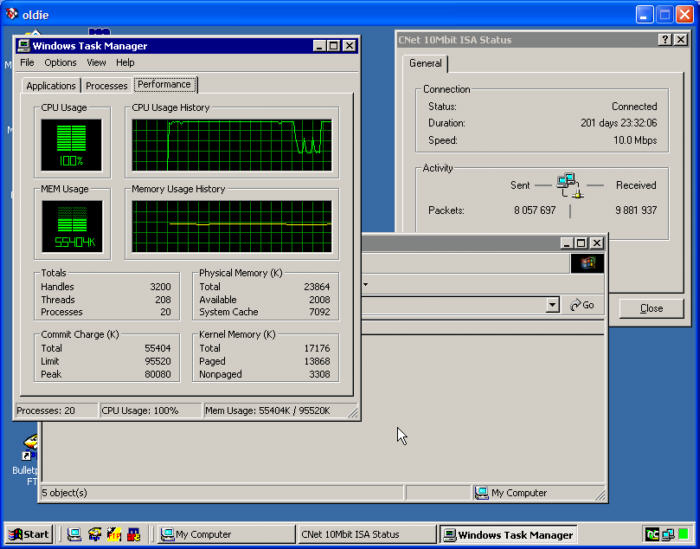700x549 pixels.
Task: Click Received packets count 9 881 937
Action: pos(636,210)
